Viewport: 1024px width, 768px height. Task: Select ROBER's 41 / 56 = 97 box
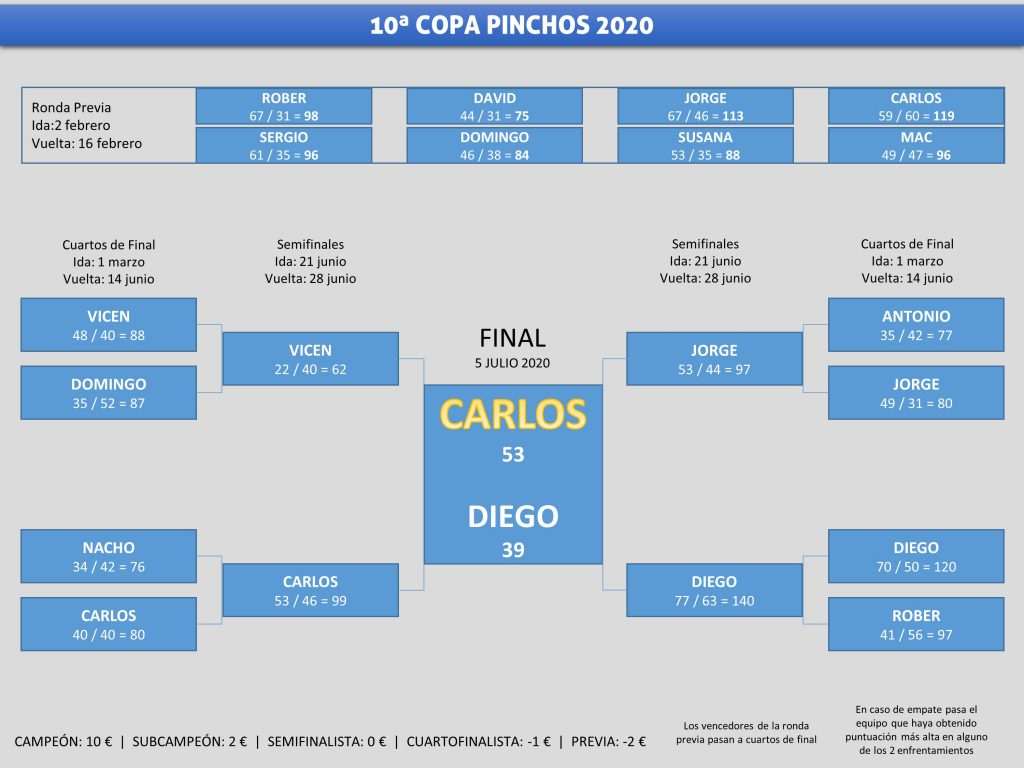click(916, 625)
